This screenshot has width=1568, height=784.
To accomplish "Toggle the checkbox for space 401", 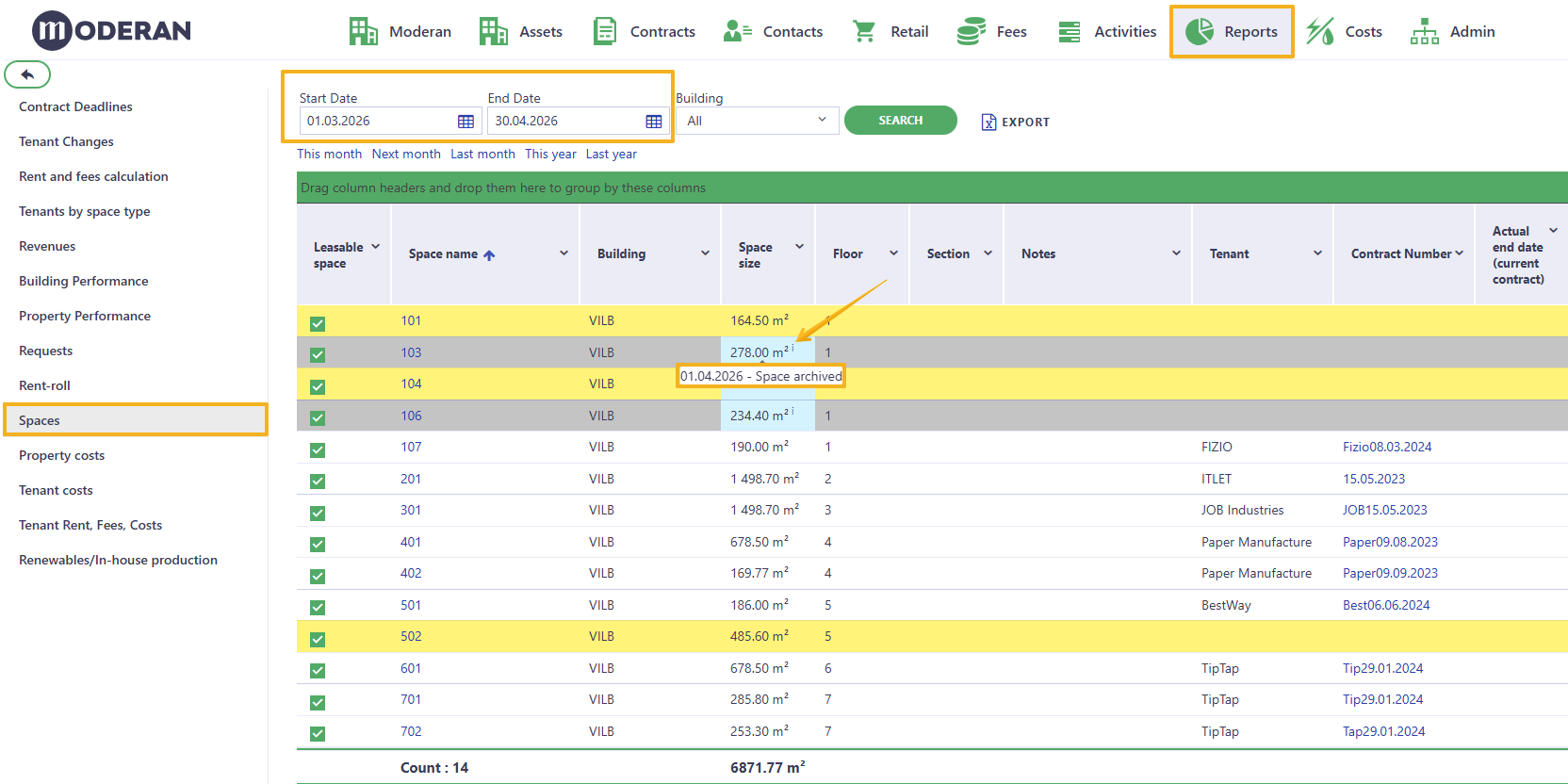I will pyautogui.click(x=318, y=545).
